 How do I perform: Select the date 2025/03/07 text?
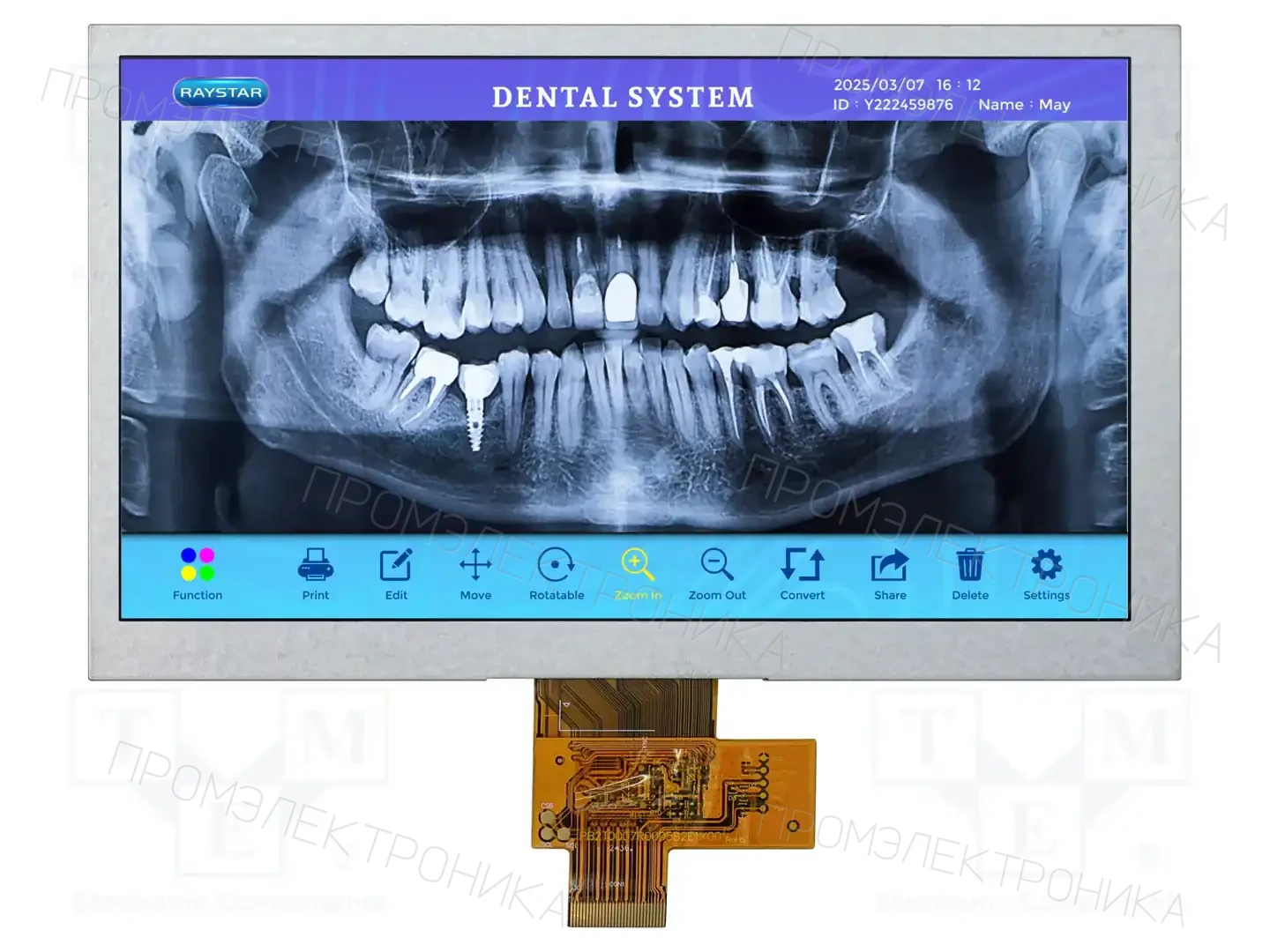[x=879, y=85]
